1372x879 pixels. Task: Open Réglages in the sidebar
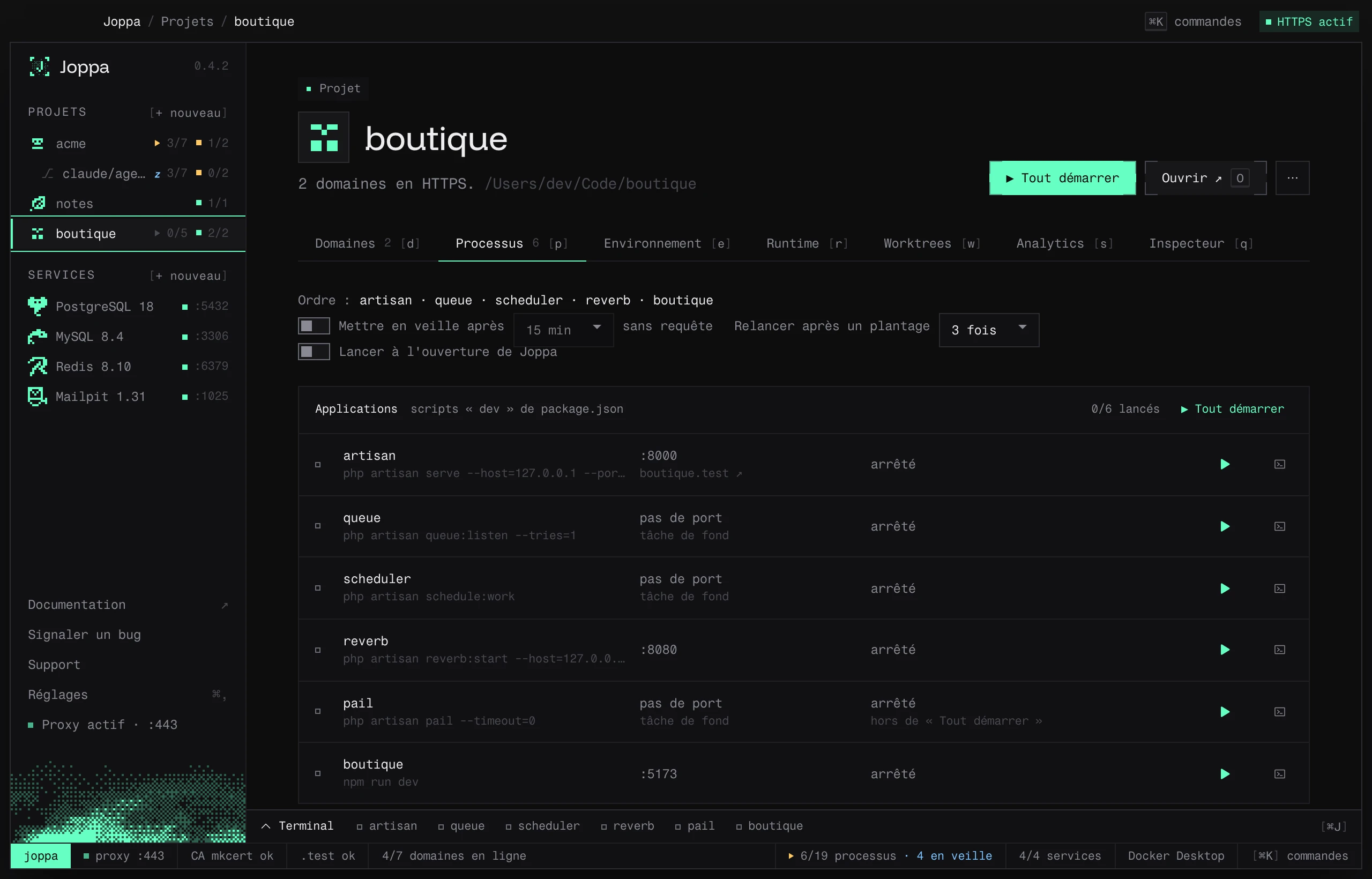128,695
